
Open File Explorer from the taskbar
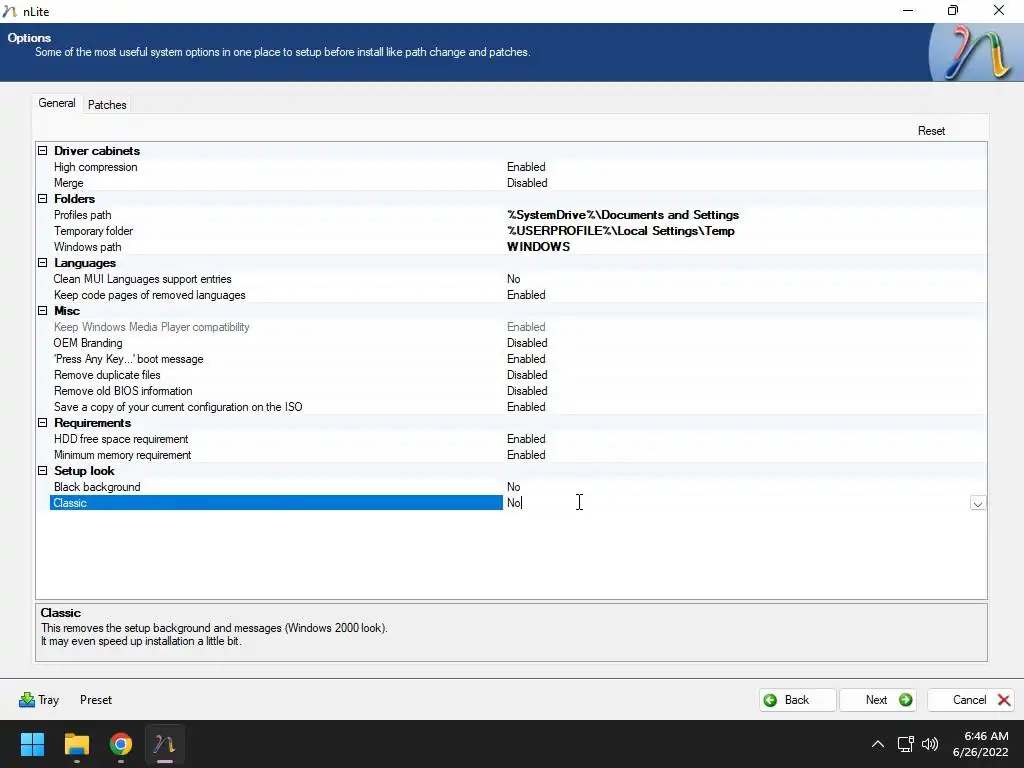(x=76, y=744)
